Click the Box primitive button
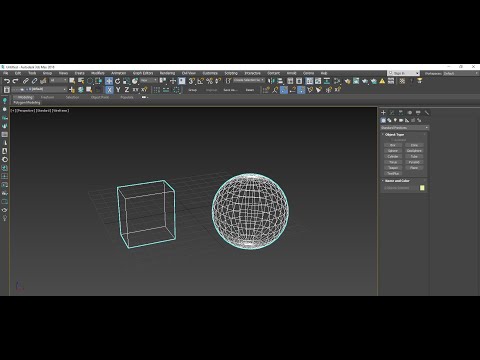The width and height of the screenshot is (480, 360). pyautogui.click(x=393, y=145)
